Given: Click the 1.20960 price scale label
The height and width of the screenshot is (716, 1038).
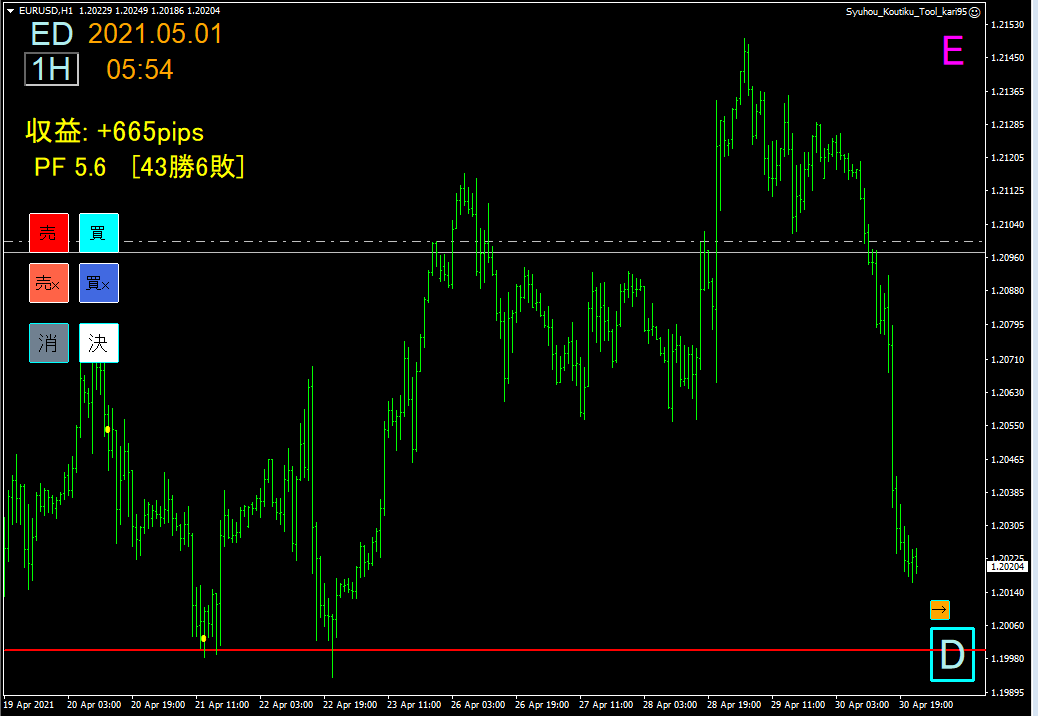Looking at the screenshot, I should (1007, 257).
